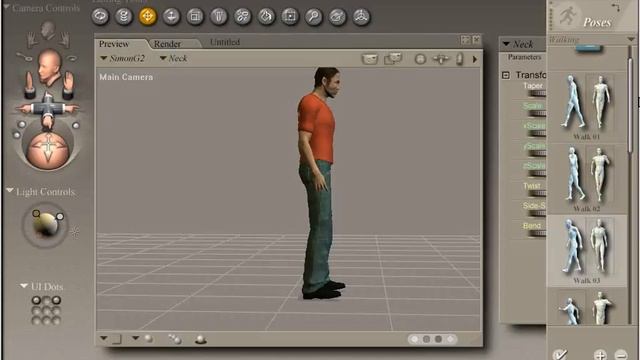Click the figure display style spheres icon
The image size is (640, 360).
(x=175, y=339)
